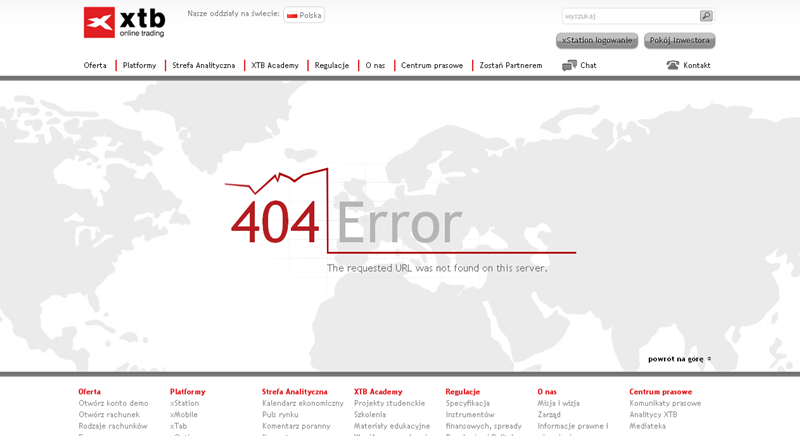Click inside the wyszukaj search field

point(630,16)
